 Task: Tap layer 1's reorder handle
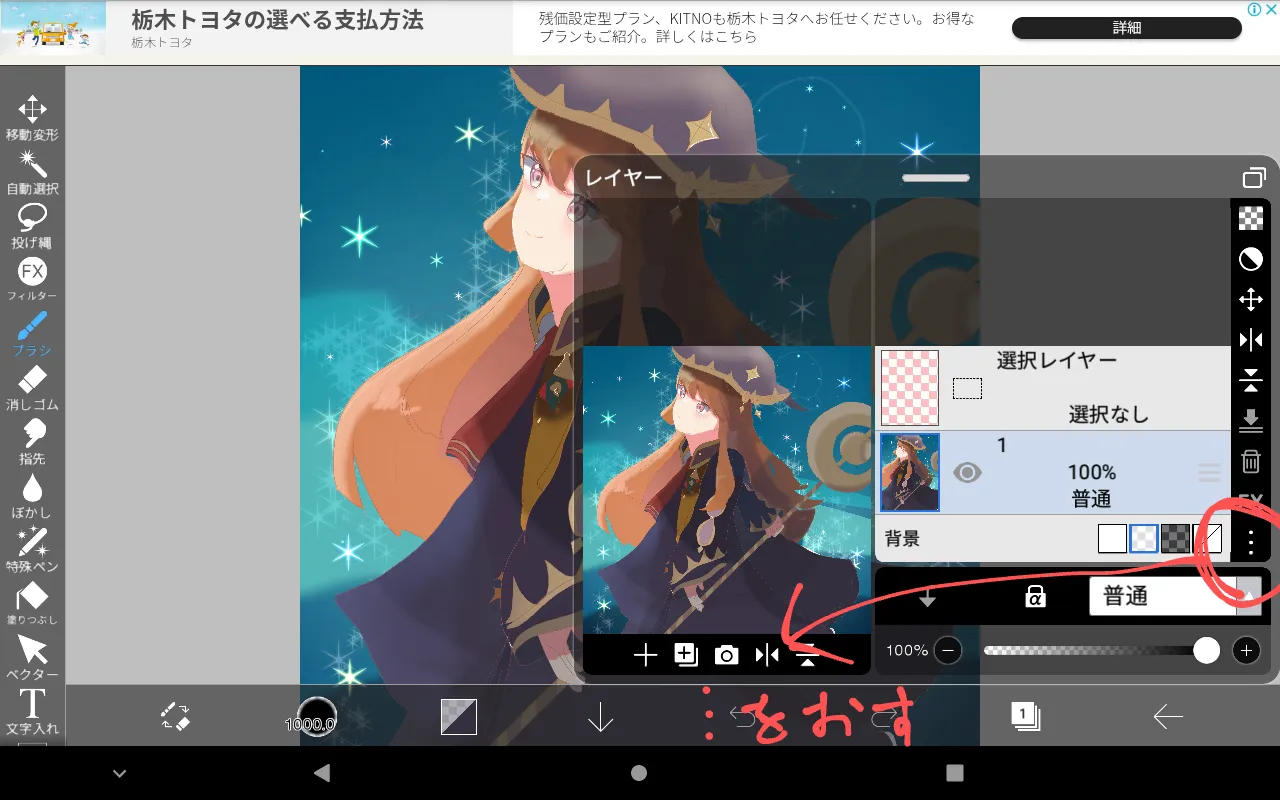1209,472
